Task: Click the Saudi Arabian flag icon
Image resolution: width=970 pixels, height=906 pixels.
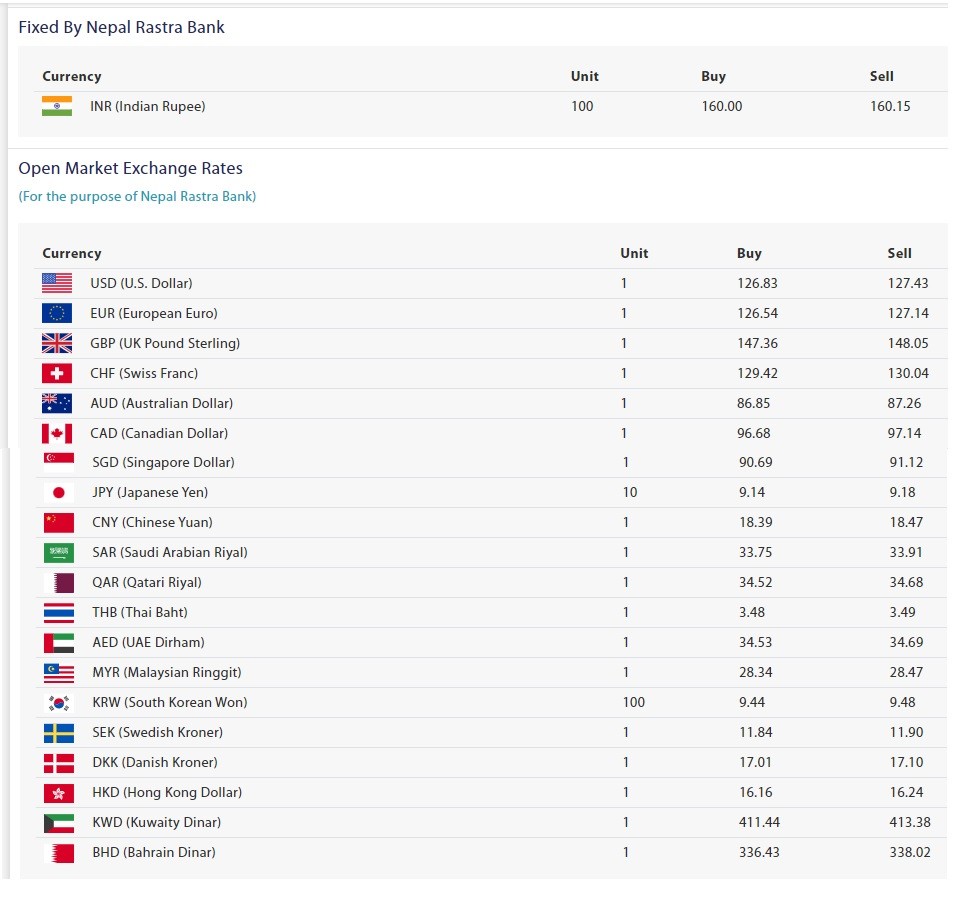Action: (59, 552)
